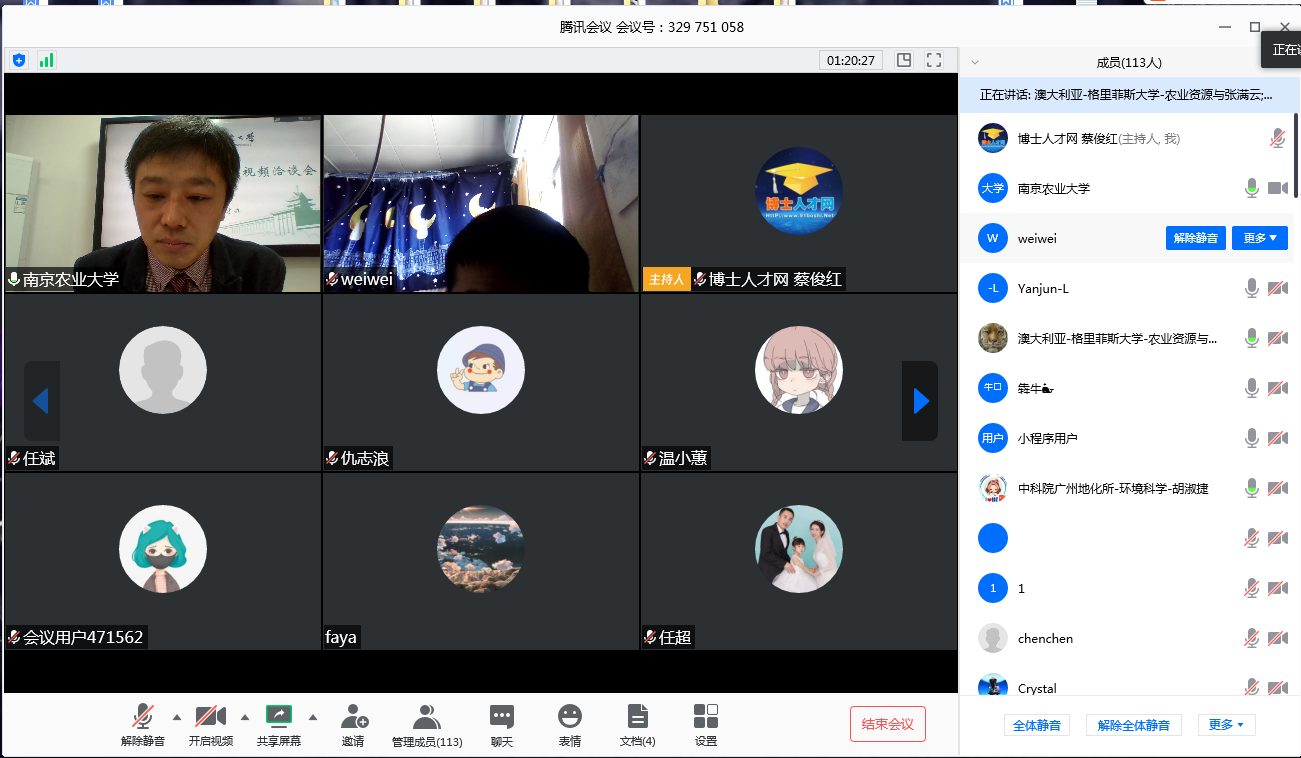Open meeting settings
Image resolution: width=1301 pixels, height=758 pixels.
click(706, 725)
